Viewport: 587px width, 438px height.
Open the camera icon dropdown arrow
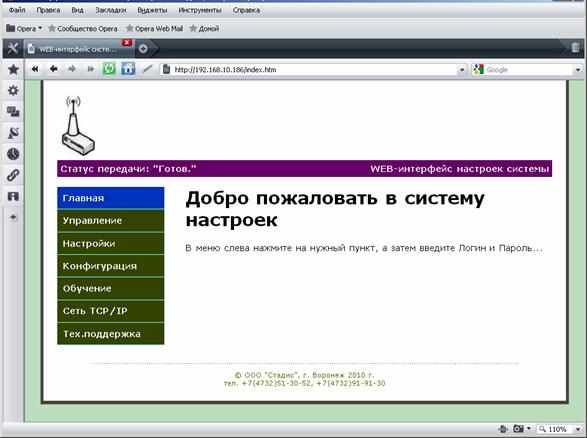pyautogui.click(x=529, y=428)
